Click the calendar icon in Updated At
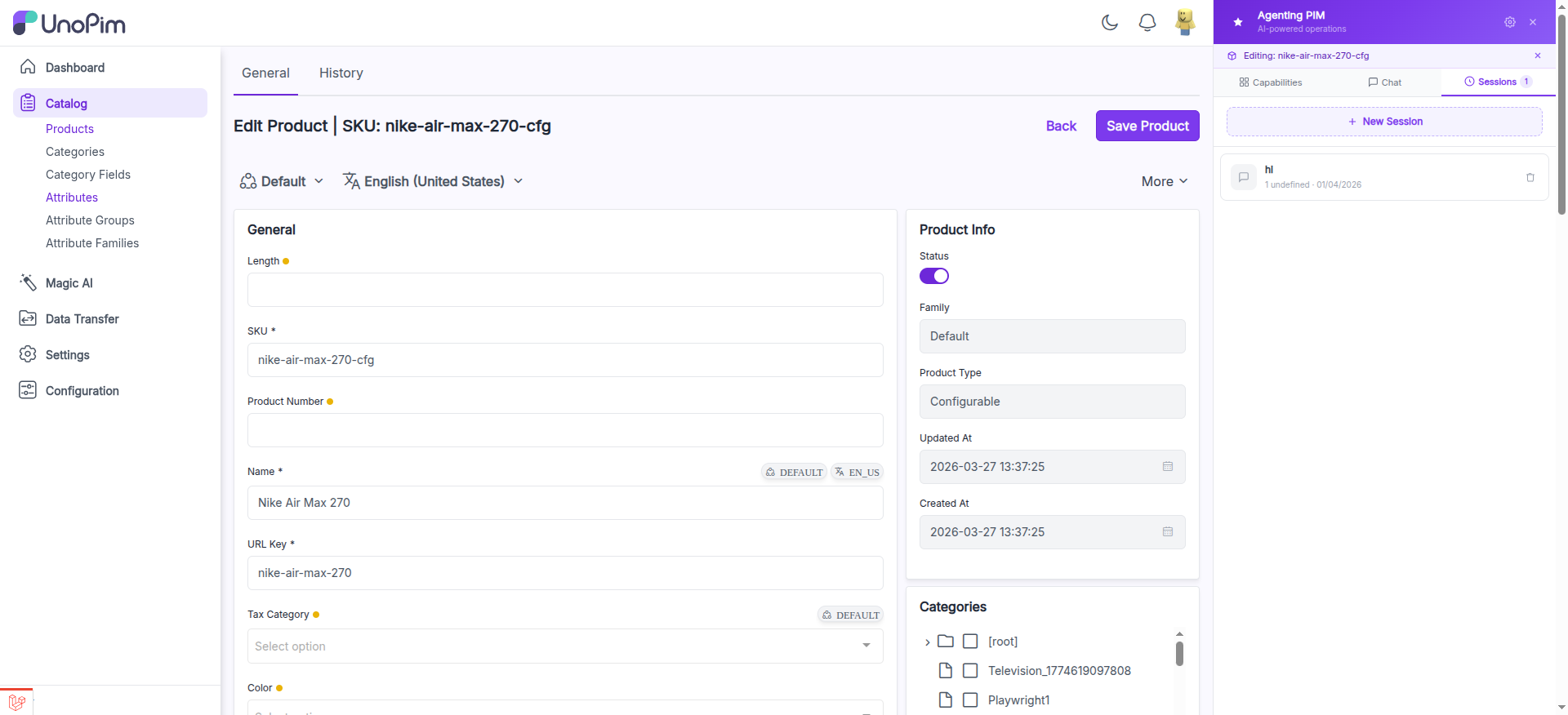 click(1168, 467)
